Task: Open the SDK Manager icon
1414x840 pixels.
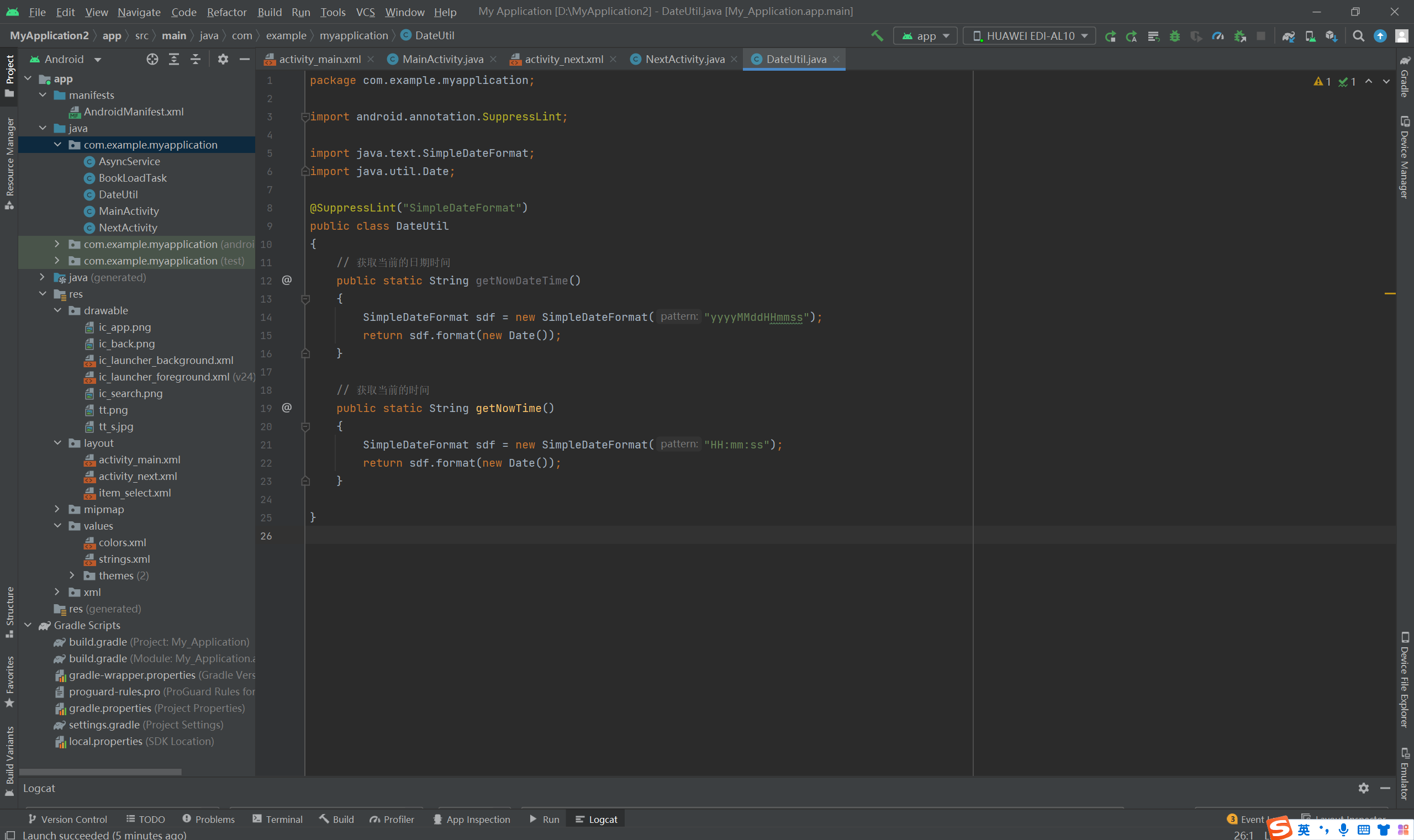Action: [1331, 36]
